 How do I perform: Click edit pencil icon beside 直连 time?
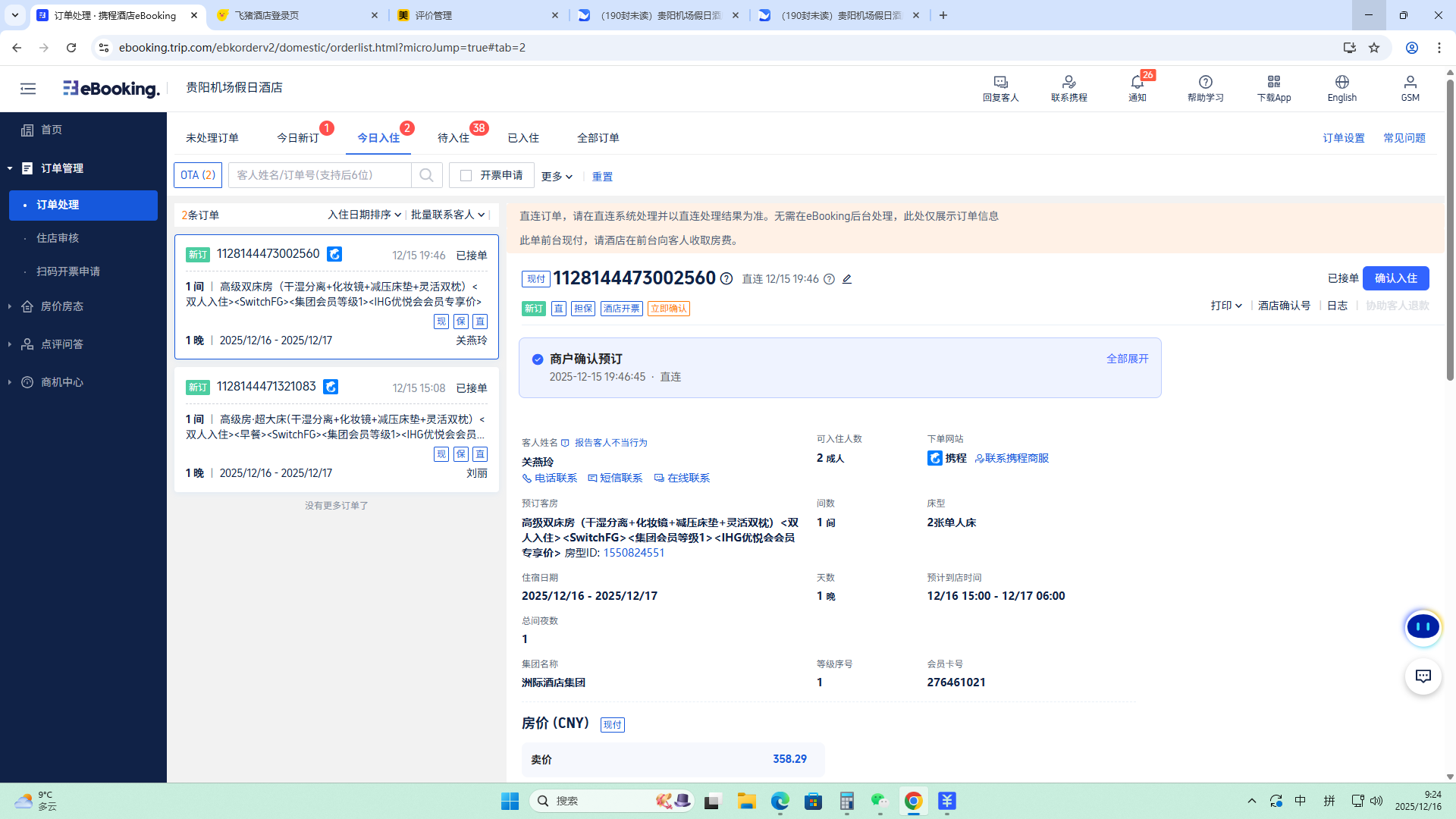pyautogui.click(x=847, y=279)
